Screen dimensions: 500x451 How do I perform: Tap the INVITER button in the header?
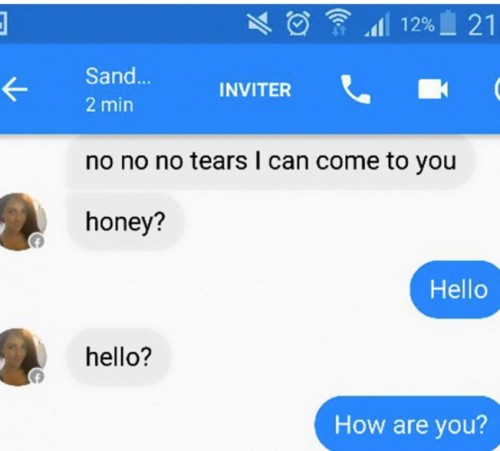pos(255,90)
